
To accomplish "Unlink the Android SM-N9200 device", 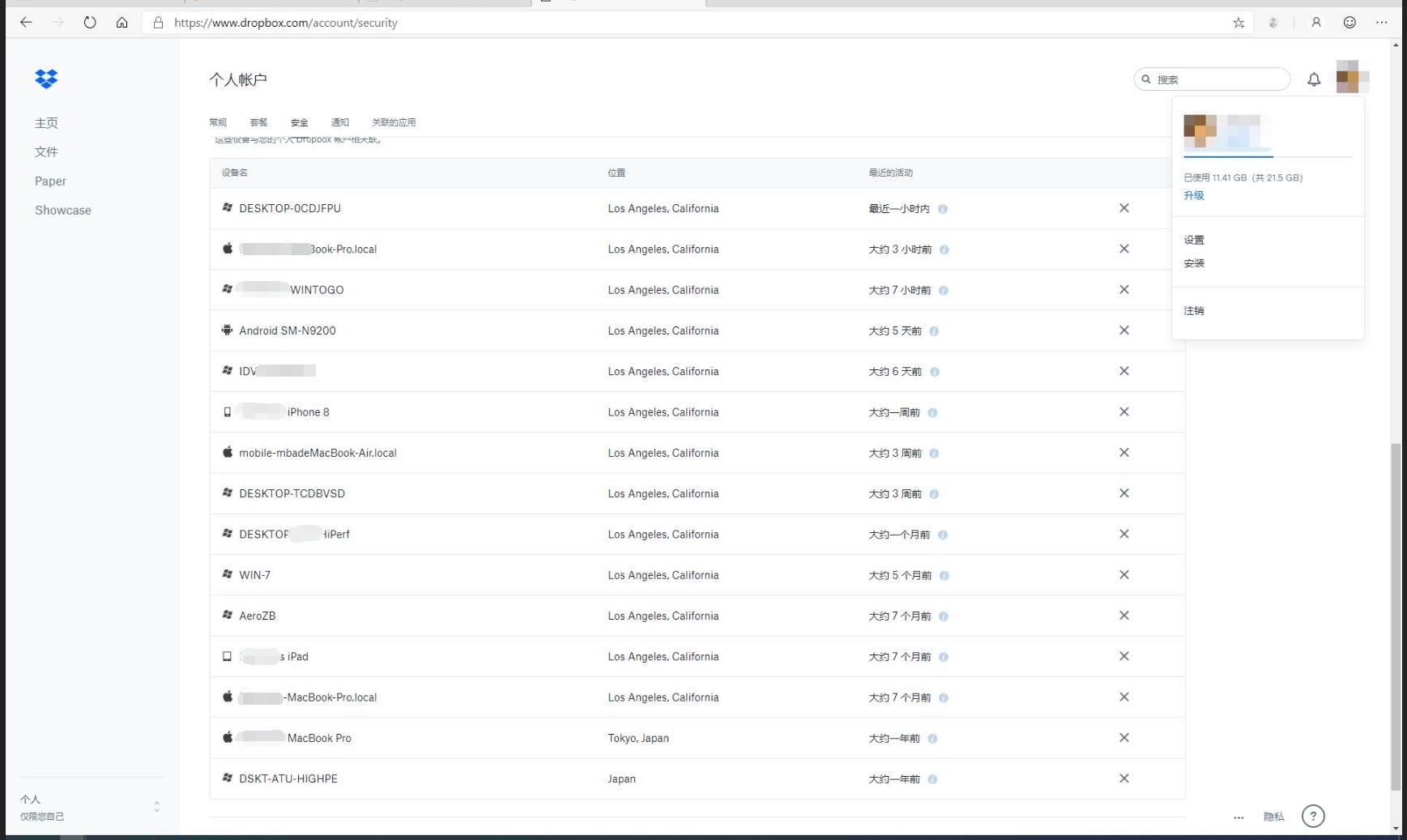I will click(x=1123, y=330).
